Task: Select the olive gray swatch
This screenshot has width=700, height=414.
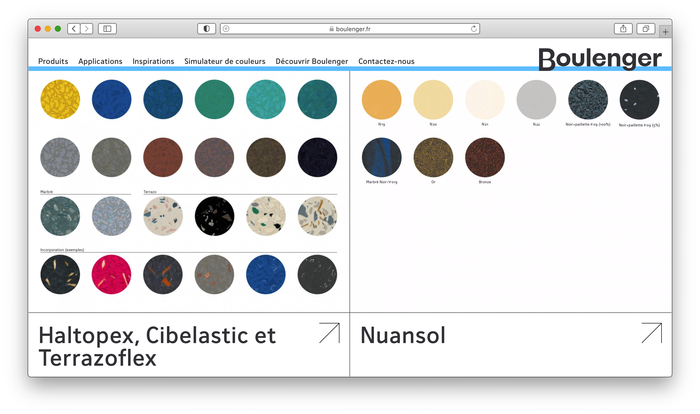Action: pyautogui.click(x=112, y=157)
